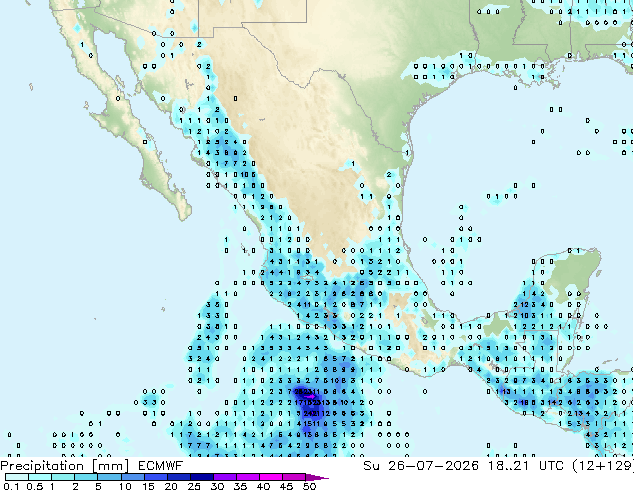Image resolution: width=634 pixels, height=490 pixels.
Task: Click the '35' legend scale value
Action: [x=240, y=486]
